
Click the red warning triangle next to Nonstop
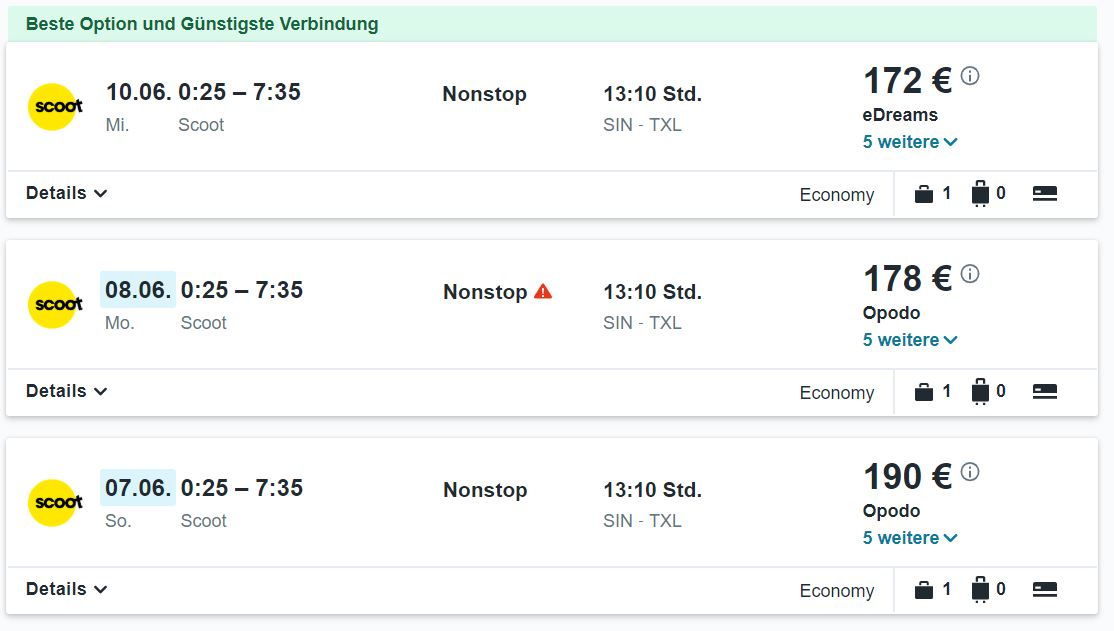pos(543,291)
